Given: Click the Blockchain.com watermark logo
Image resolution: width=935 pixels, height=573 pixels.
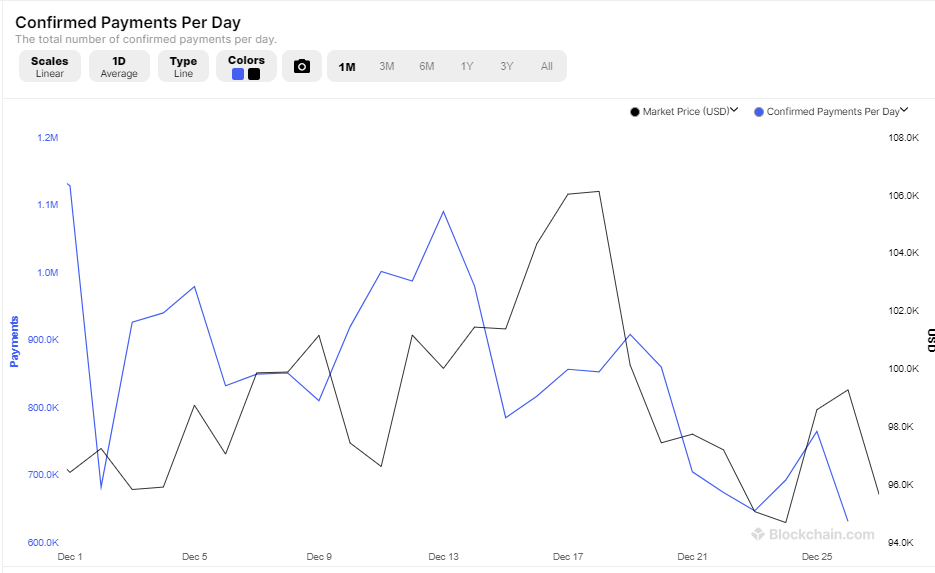Looking at the screenshot, I should click(x=813, y=534).
